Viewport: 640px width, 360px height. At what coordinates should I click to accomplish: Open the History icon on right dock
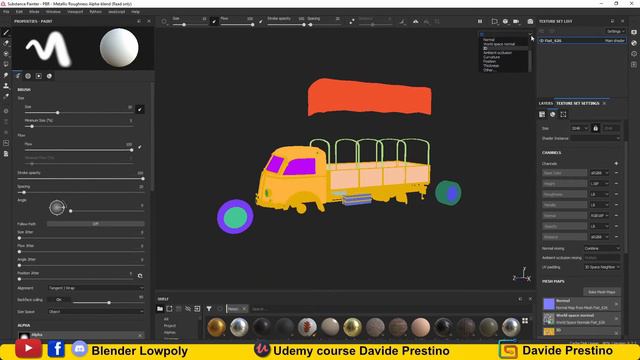634,53
